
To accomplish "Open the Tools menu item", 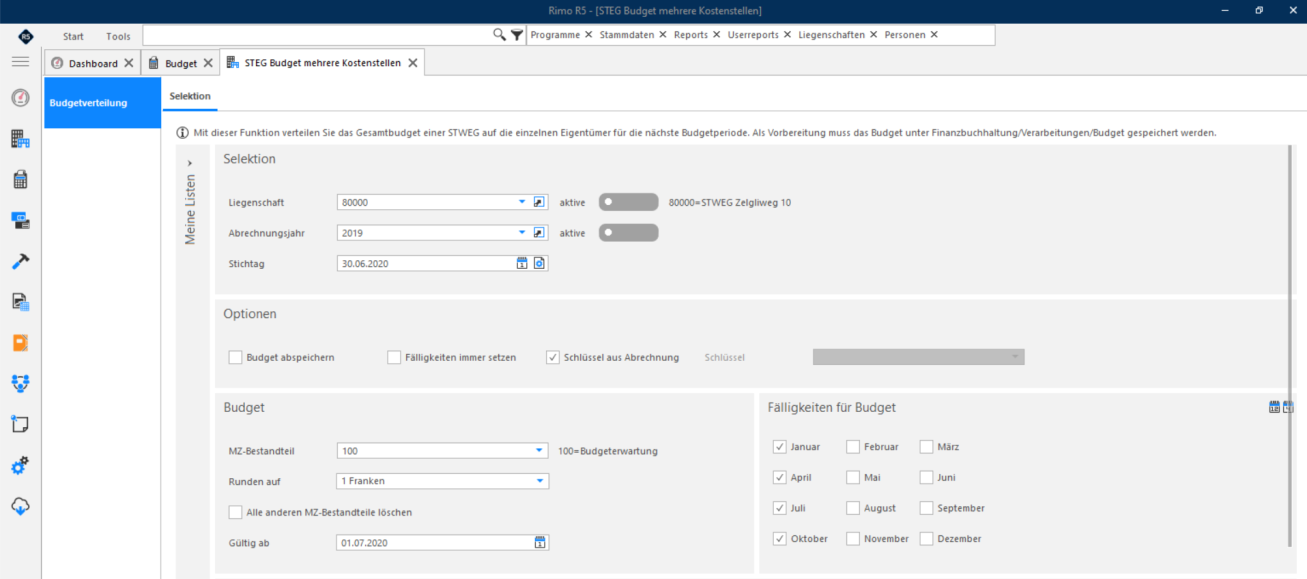I will coord(118,36).
